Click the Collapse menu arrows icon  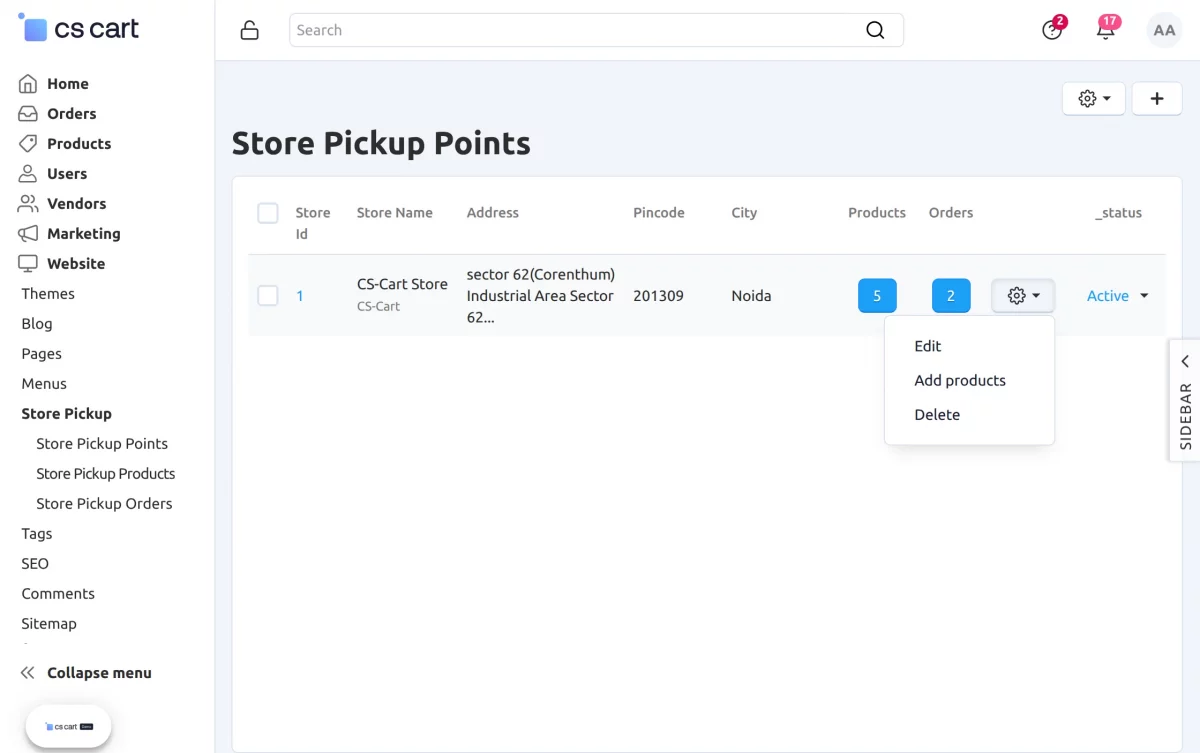click(28, 673)
